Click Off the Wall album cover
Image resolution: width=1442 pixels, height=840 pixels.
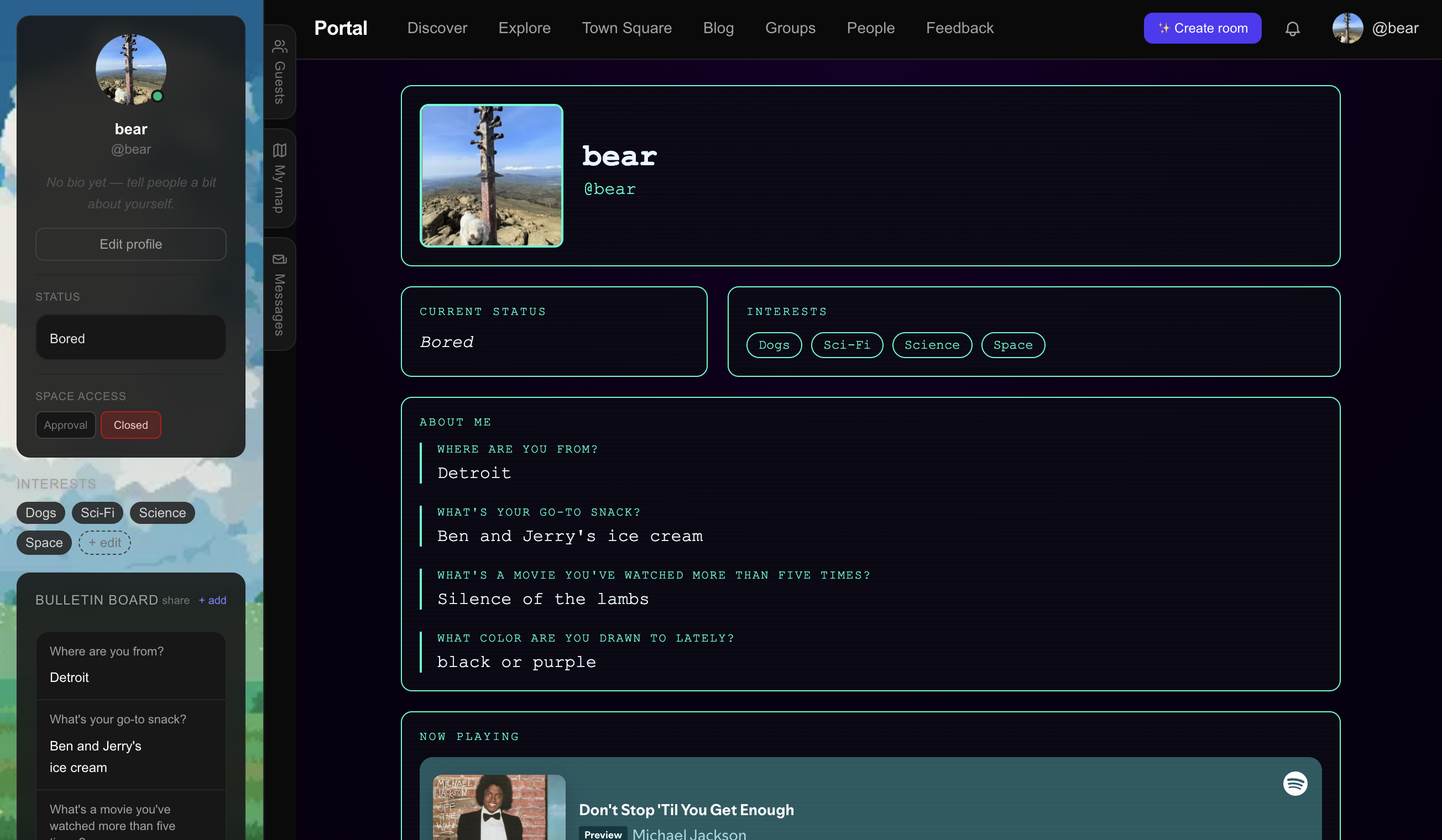498,807
